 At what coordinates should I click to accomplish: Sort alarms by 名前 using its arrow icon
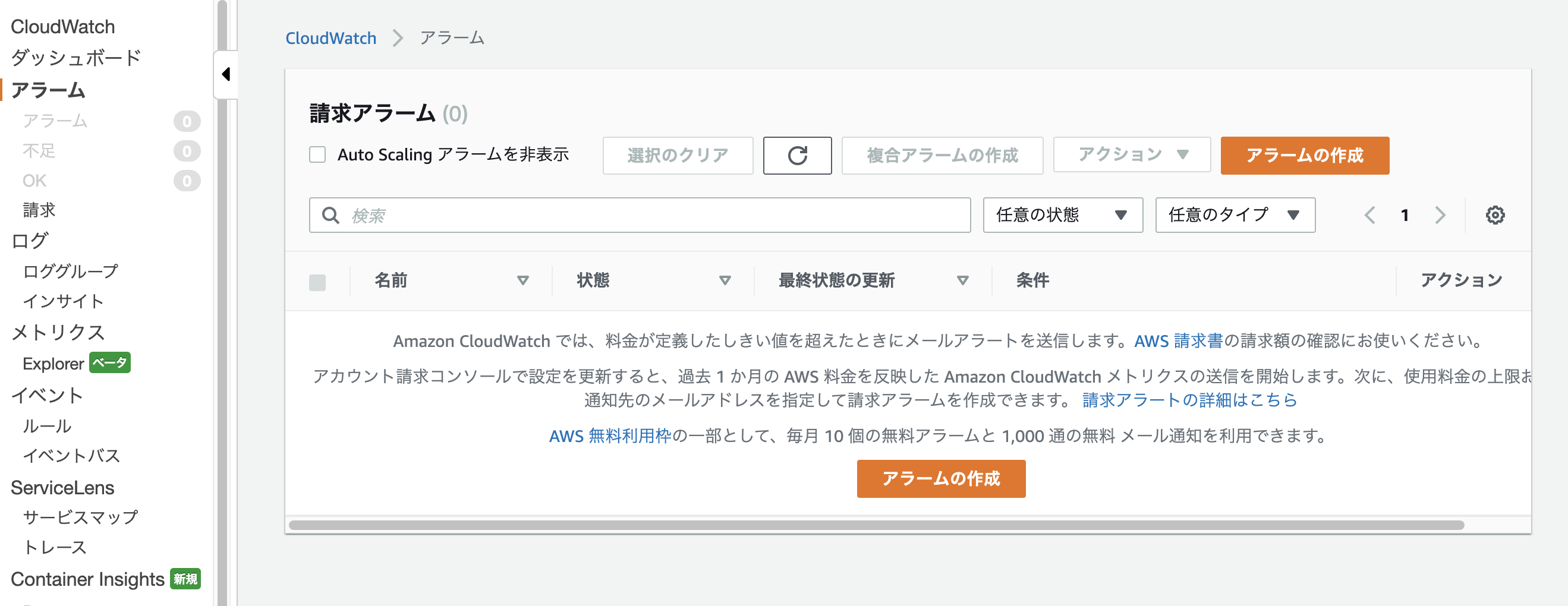click(523, 280)
